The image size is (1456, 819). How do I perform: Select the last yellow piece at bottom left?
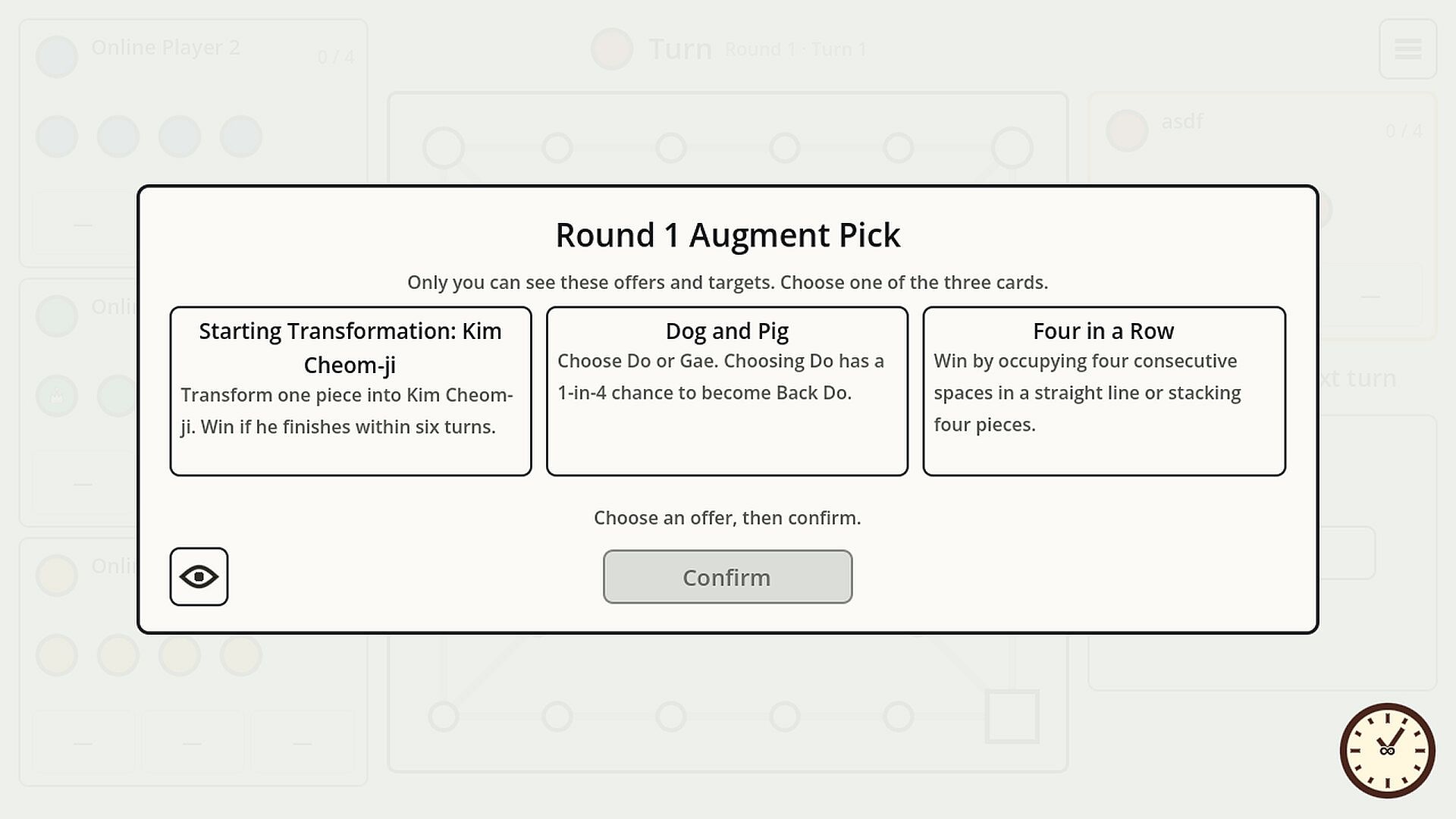tap(241, 655)
